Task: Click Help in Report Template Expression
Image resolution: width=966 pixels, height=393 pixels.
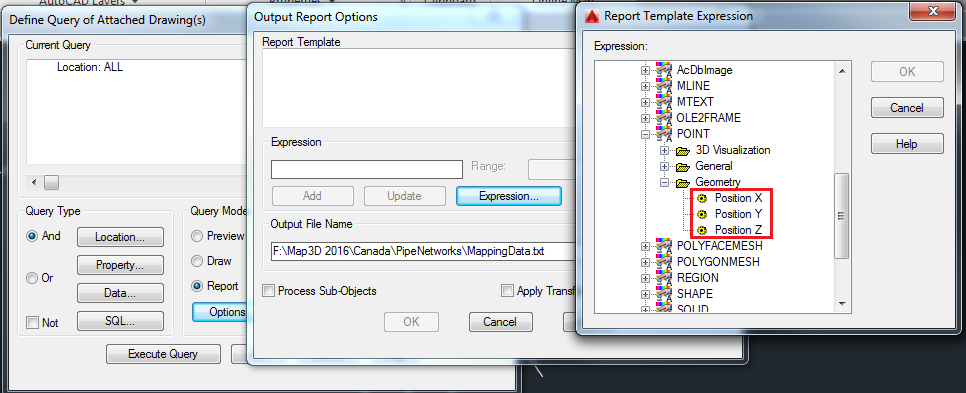Action: tap(907, 144)
